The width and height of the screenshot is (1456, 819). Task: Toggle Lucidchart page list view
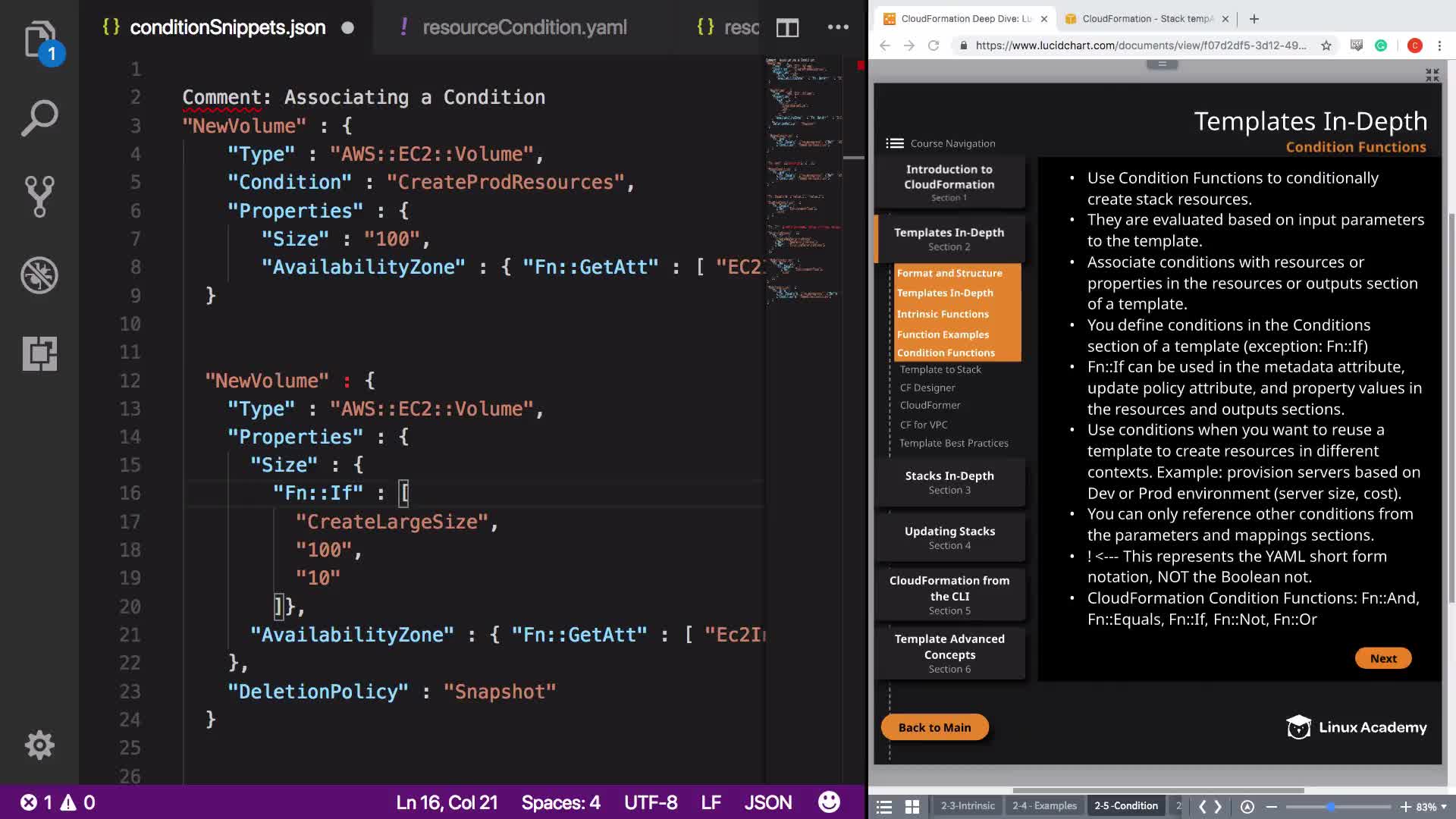coord(884,806)
